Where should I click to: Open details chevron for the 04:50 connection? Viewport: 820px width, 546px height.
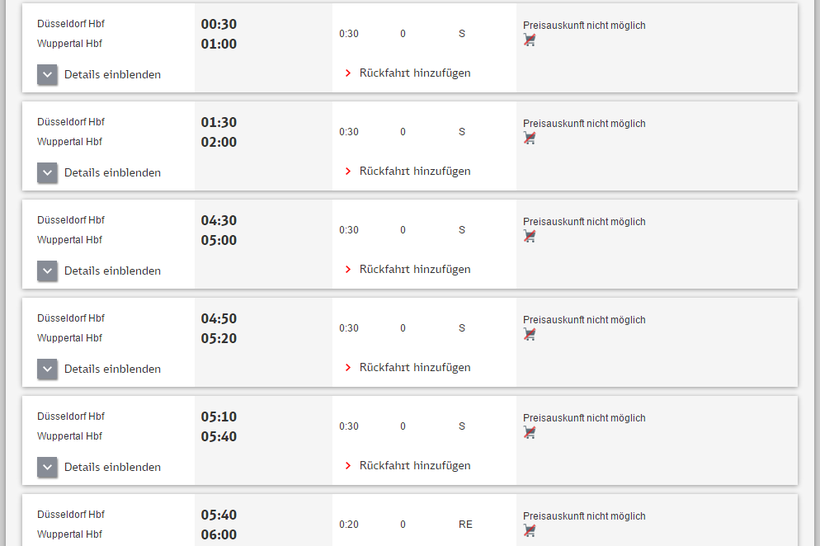pos(47,368)
